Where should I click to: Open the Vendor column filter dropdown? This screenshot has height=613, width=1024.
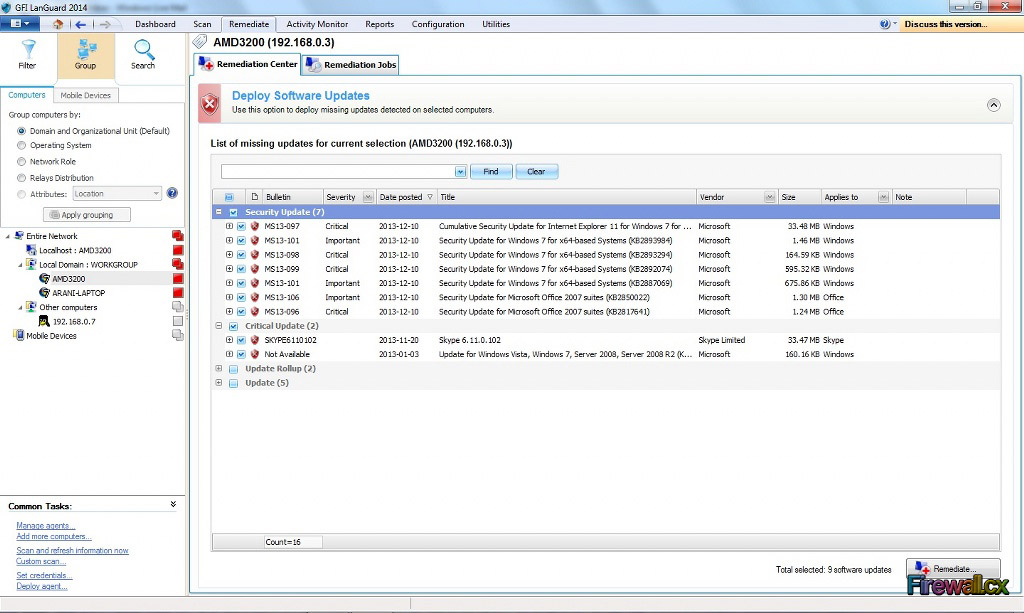[x=769, y=197]
